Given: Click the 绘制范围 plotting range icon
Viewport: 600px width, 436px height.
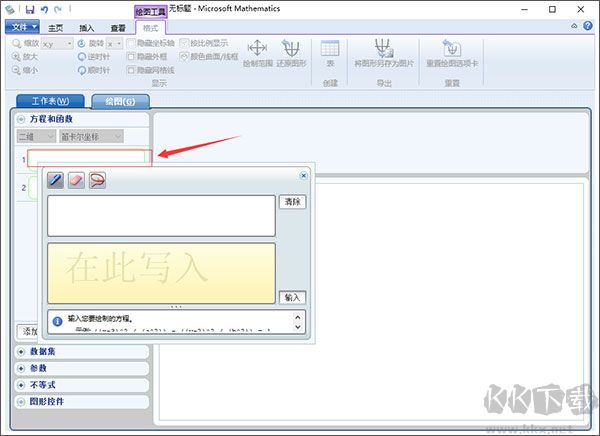Looking at the screenshot, I should tap(258, 48).
